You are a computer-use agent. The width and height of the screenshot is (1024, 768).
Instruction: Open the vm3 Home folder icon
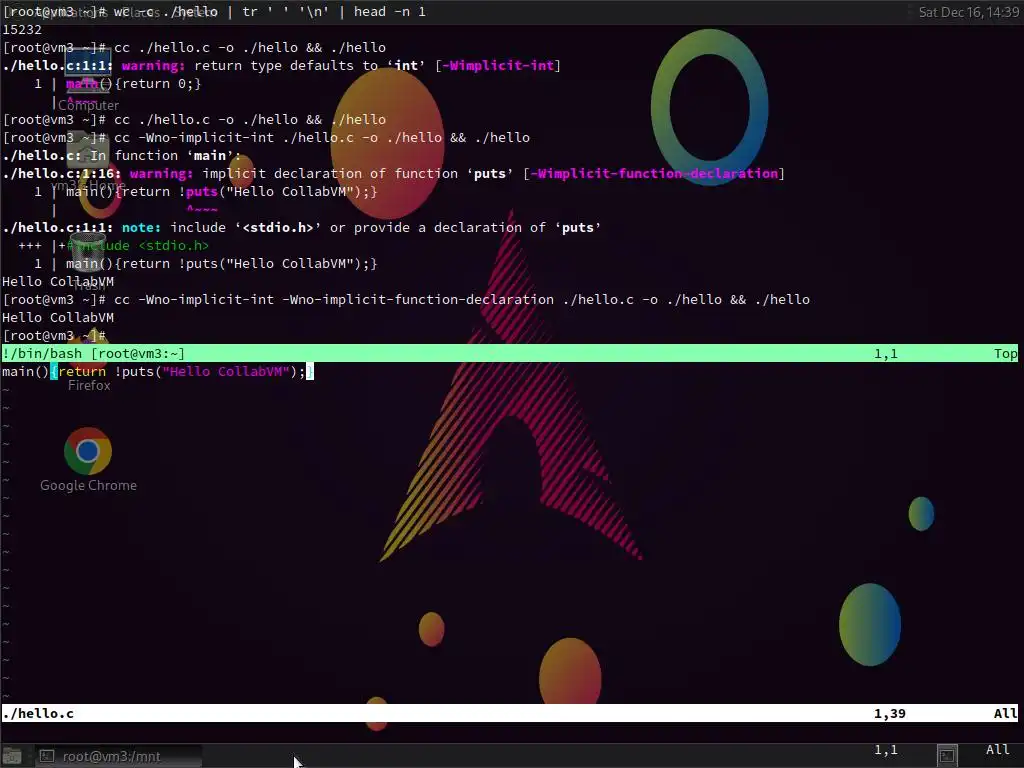tap(88, 152)
